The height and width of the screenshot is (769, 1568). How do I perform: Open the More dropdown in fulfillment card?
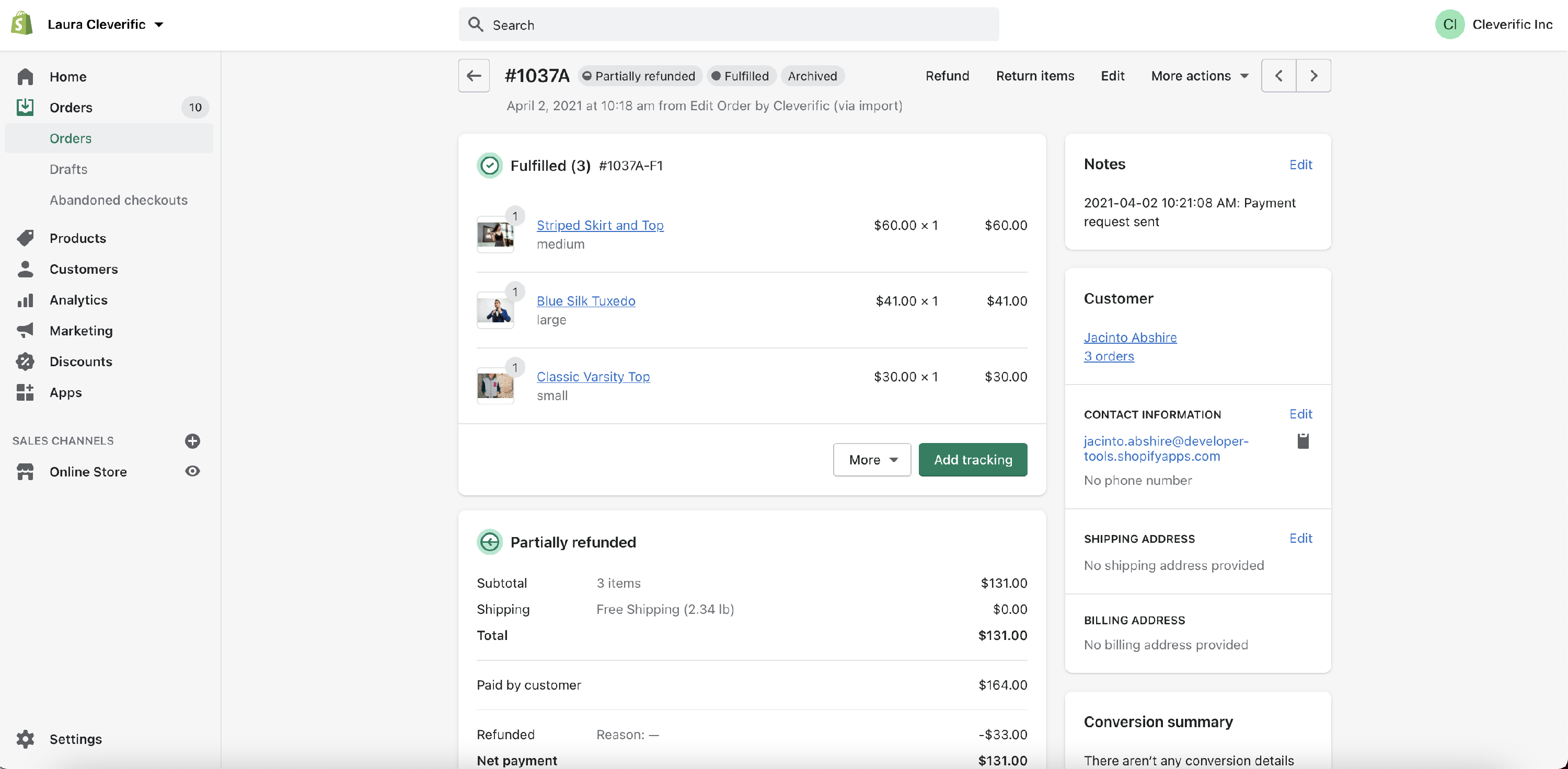[x=872, y=459]
